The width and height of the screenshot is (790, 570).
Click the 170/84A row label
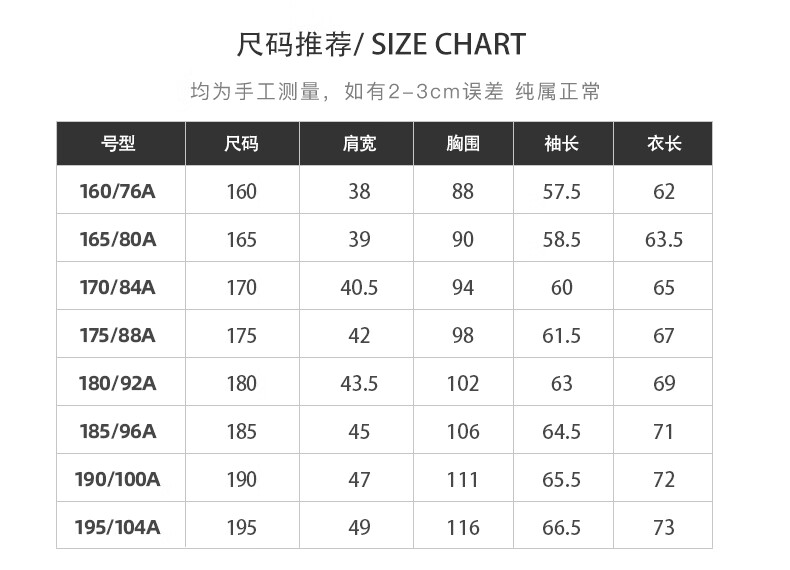pyautogui.click(x=117, y=287)
